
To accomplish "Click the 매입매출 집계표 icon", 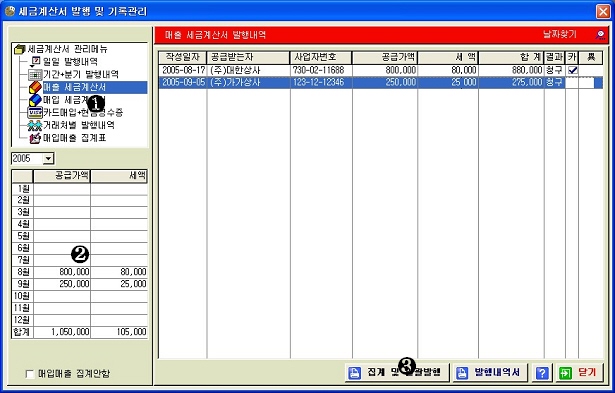I will pyautogui.click(x=35, y=138).
